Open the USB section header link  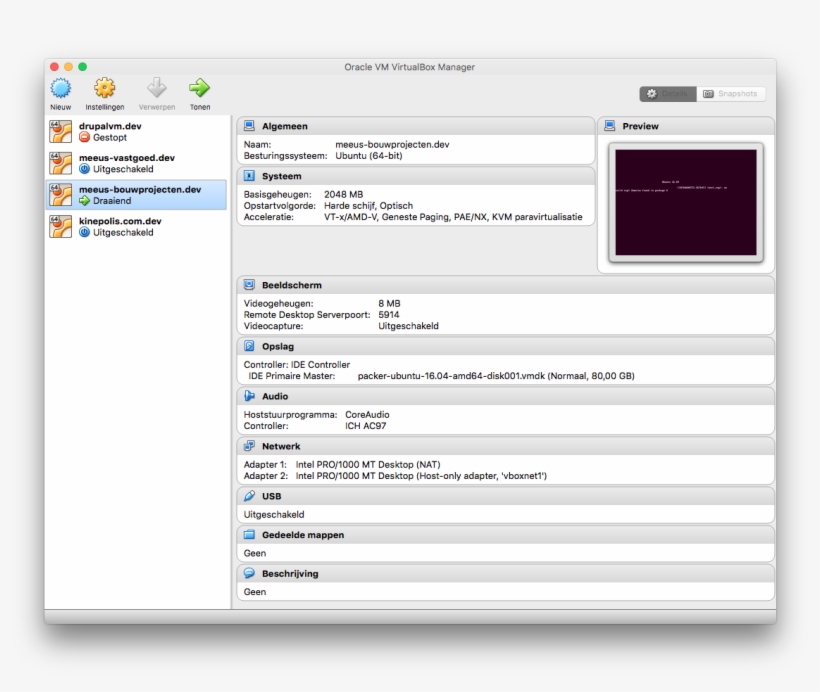pyautogui.click(x=271, y=496)
